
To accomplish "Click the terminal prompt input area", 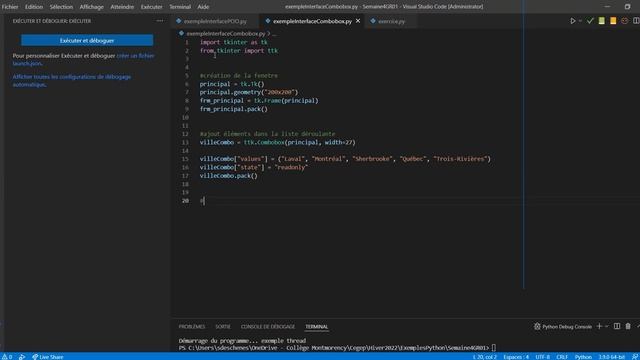I will [493, 348].
